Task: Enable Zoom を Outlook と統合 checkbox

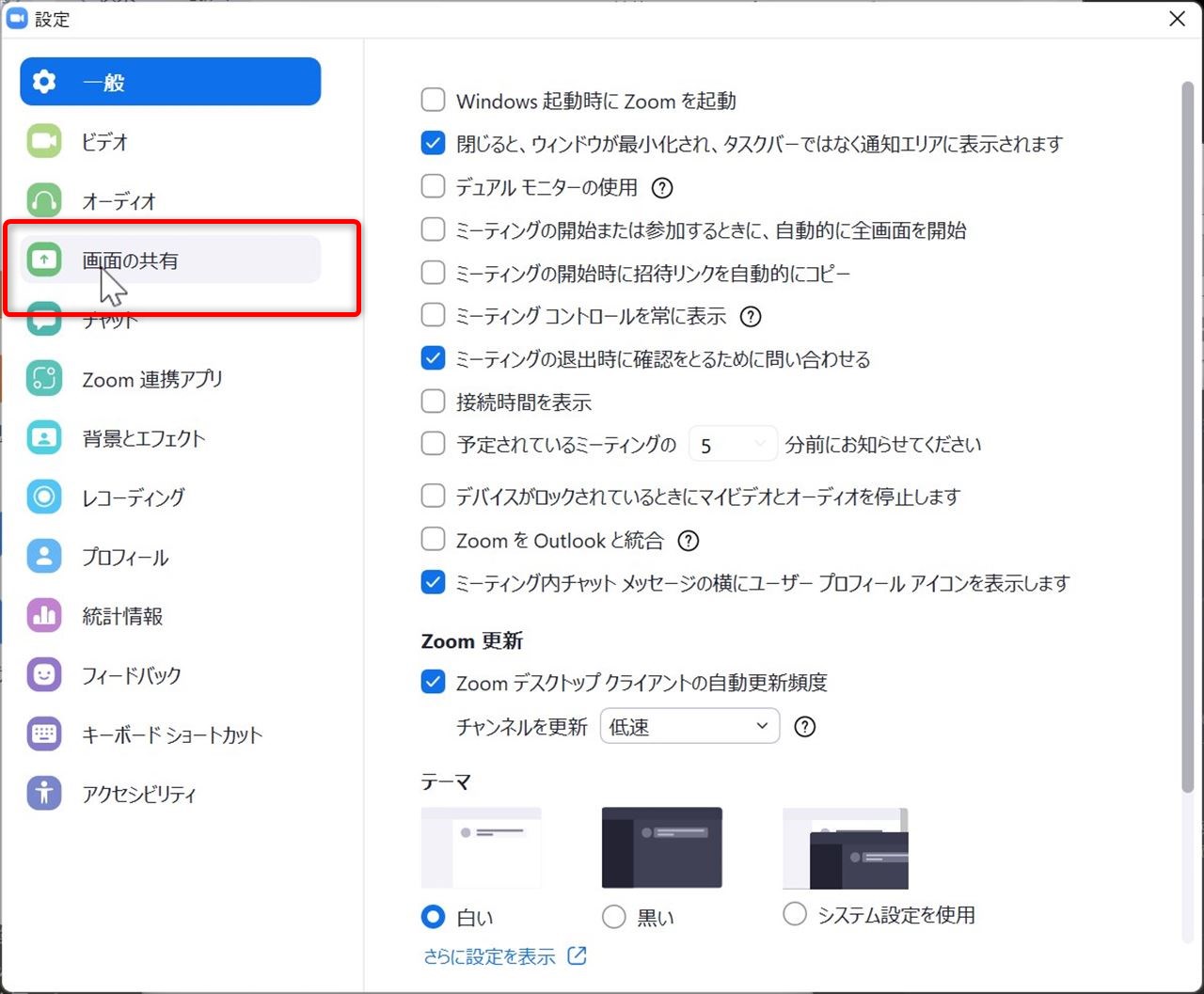Action: tap(433, 540)
